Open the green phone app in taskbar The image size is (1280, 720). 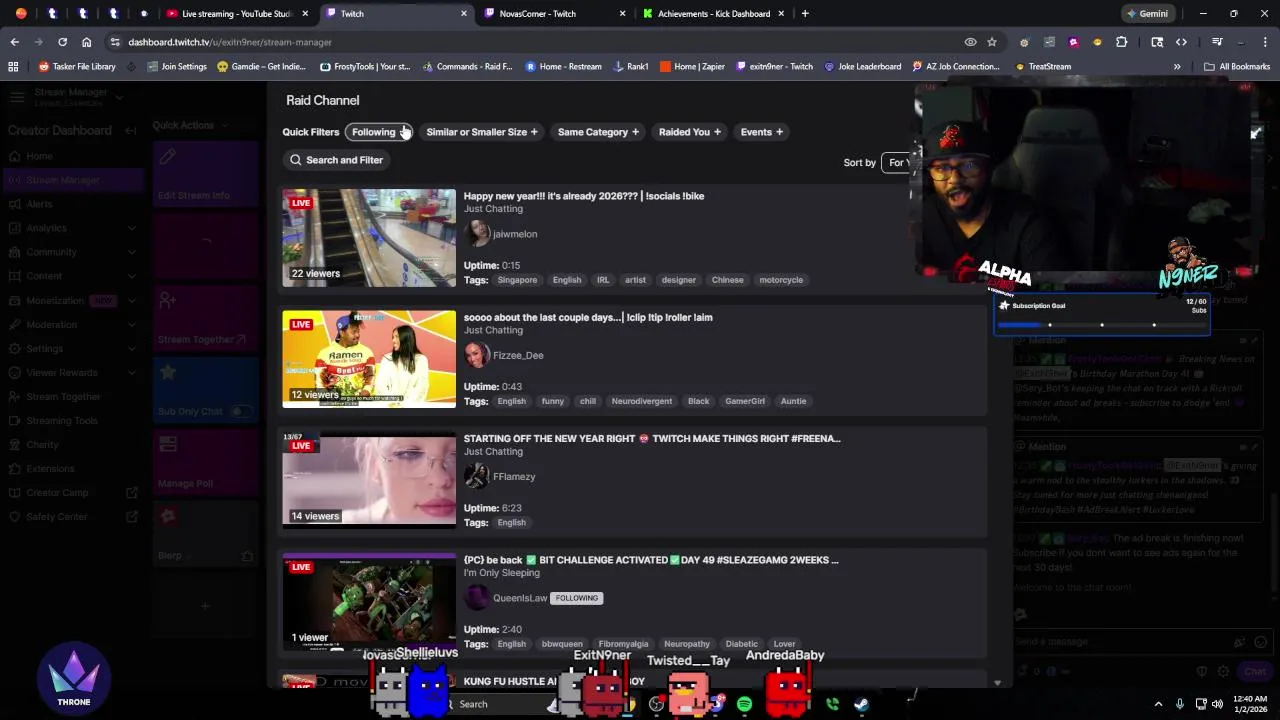pos(832,704)
